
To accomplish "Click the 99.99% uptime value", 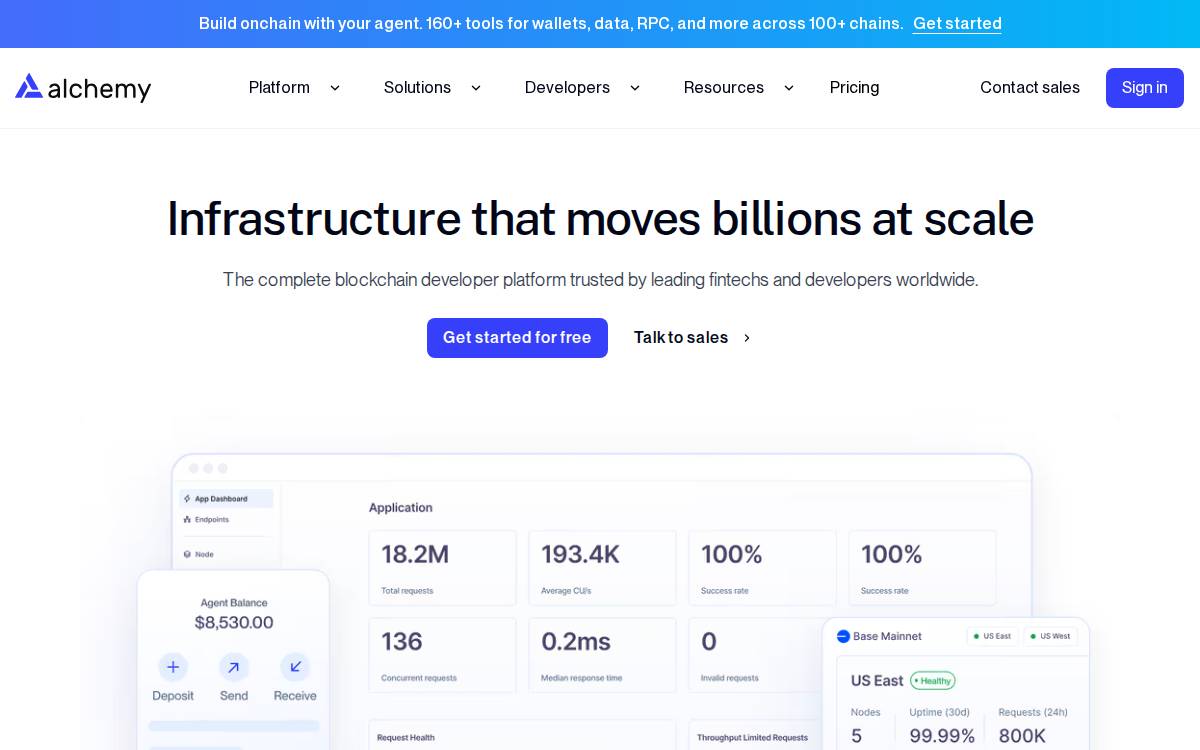I will (942, 736).
